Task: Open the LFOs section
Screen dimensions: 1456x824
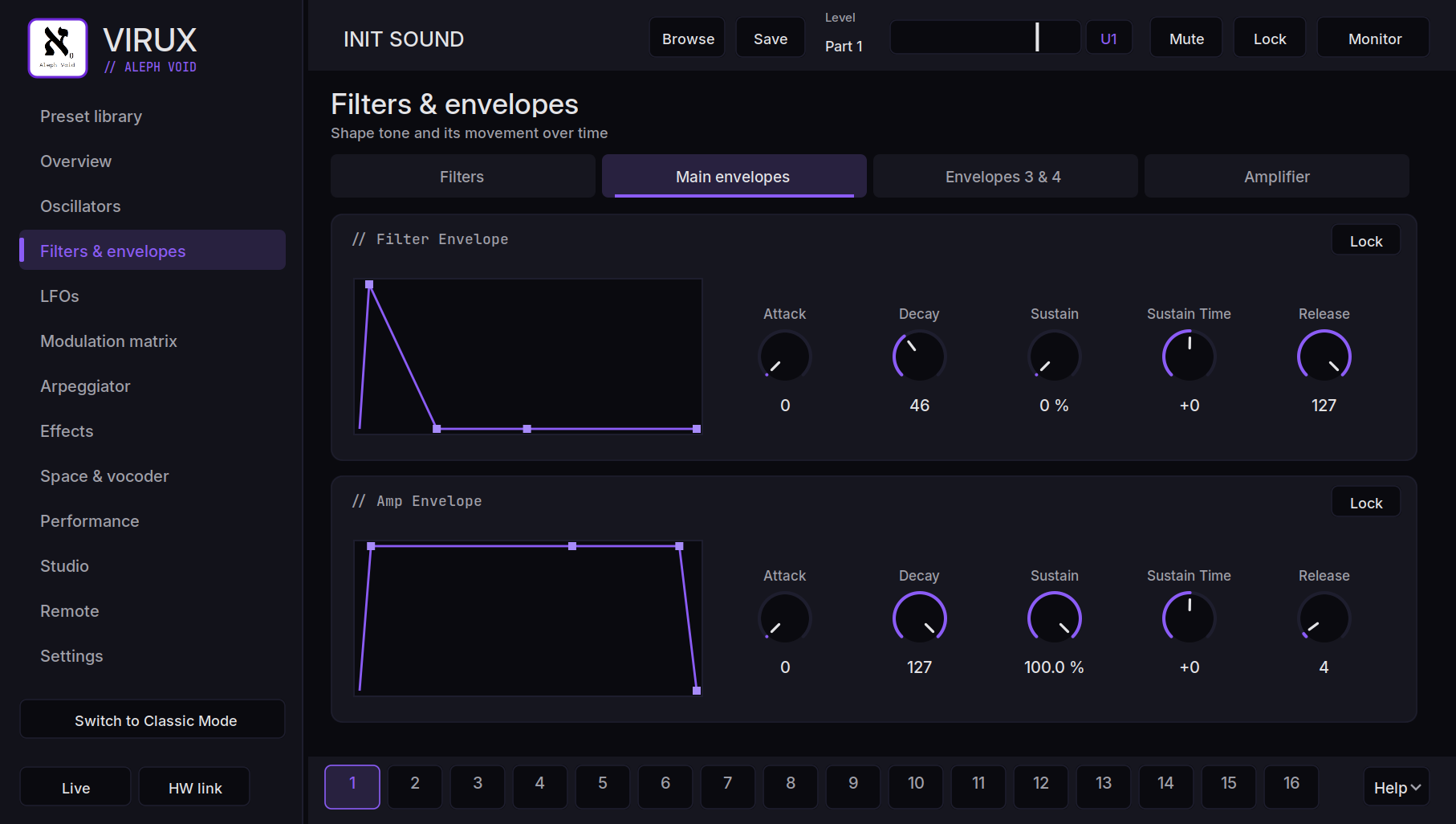Action: [153, 296]
